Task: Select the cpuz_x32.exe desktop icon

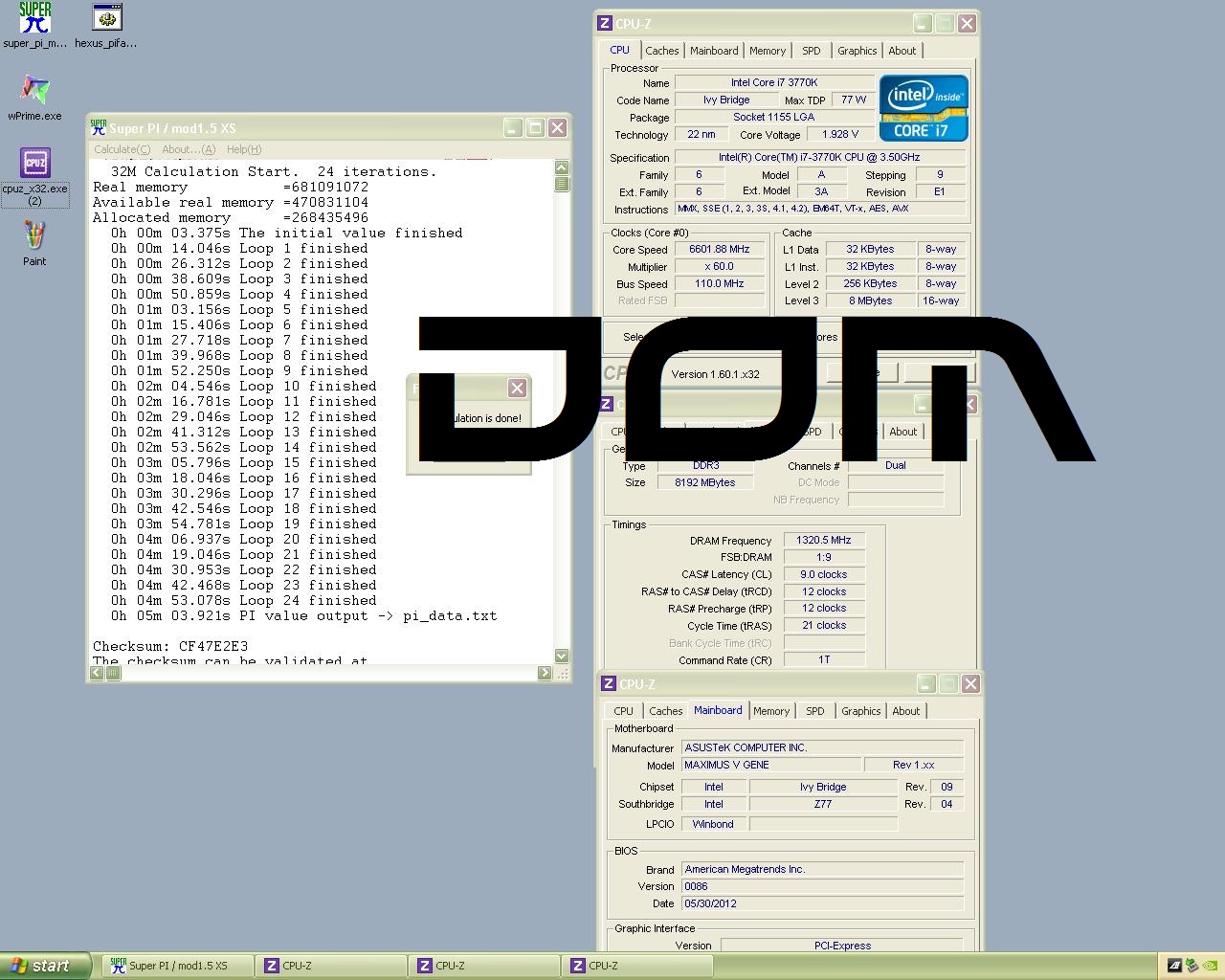Action: 34,165
